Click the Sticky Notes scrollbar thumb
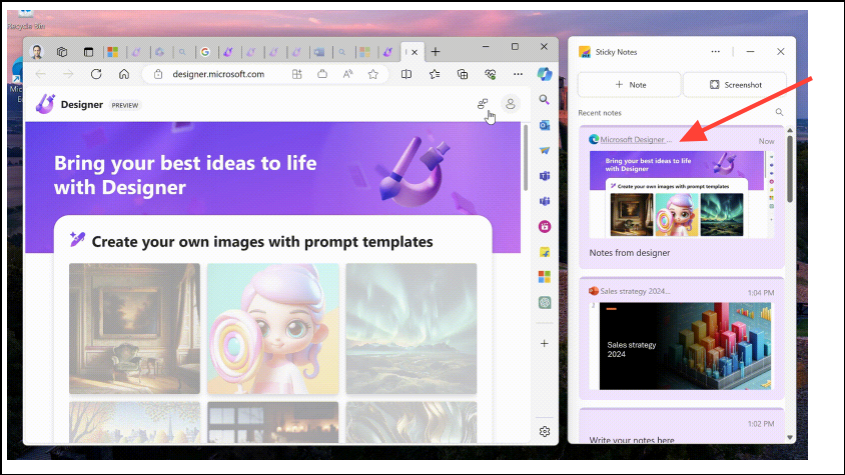The image size is (845, 475). tap(790, 169)
